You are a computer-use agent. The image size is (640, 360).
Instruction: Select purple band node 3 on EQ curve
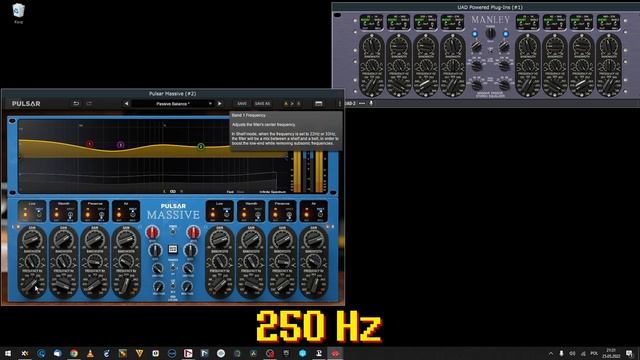(x=120, y=145)
